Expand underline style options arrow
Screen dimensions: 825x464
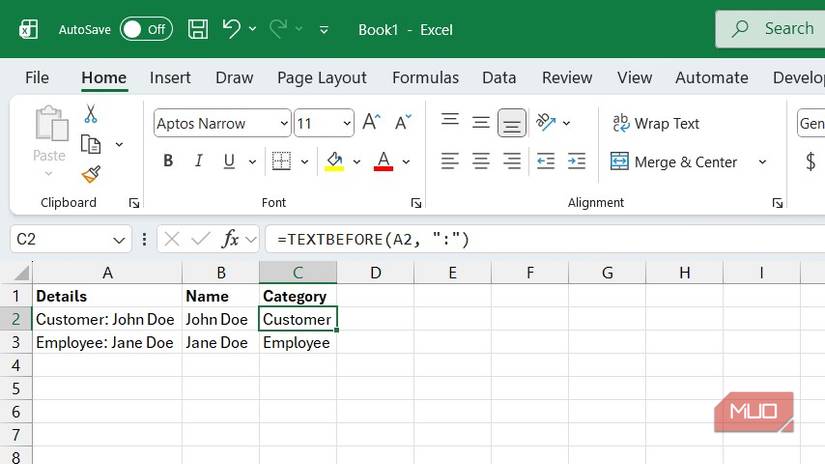(253, 162)
